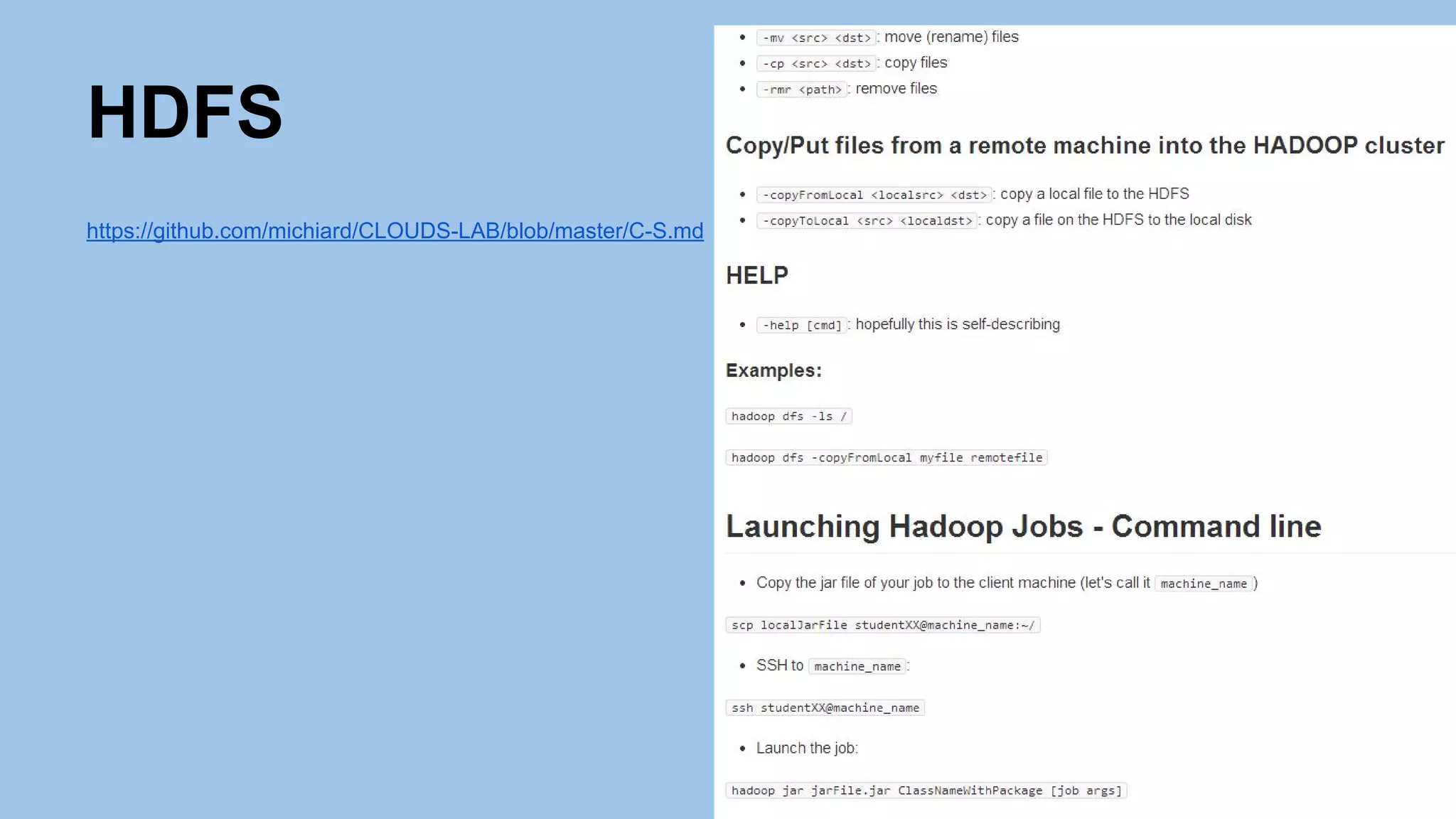Open the github.com CLOUDS-LAB C-S.md link
Viewport: 1456px width, 819px height.
tap(395, 231)
